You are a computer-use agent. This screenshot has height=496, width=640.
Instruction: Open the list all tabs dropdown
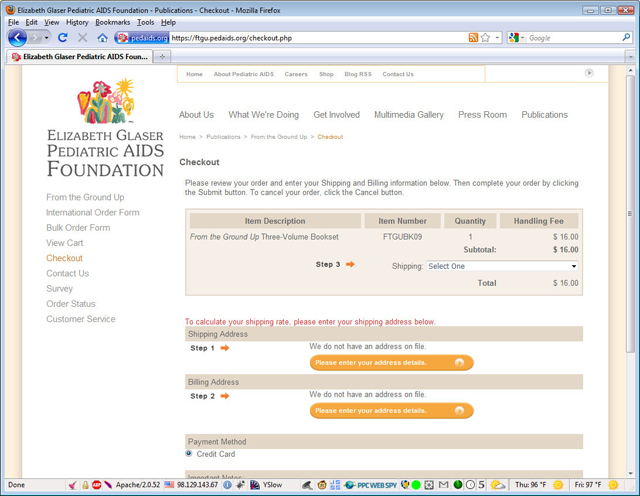coord(631,57)
